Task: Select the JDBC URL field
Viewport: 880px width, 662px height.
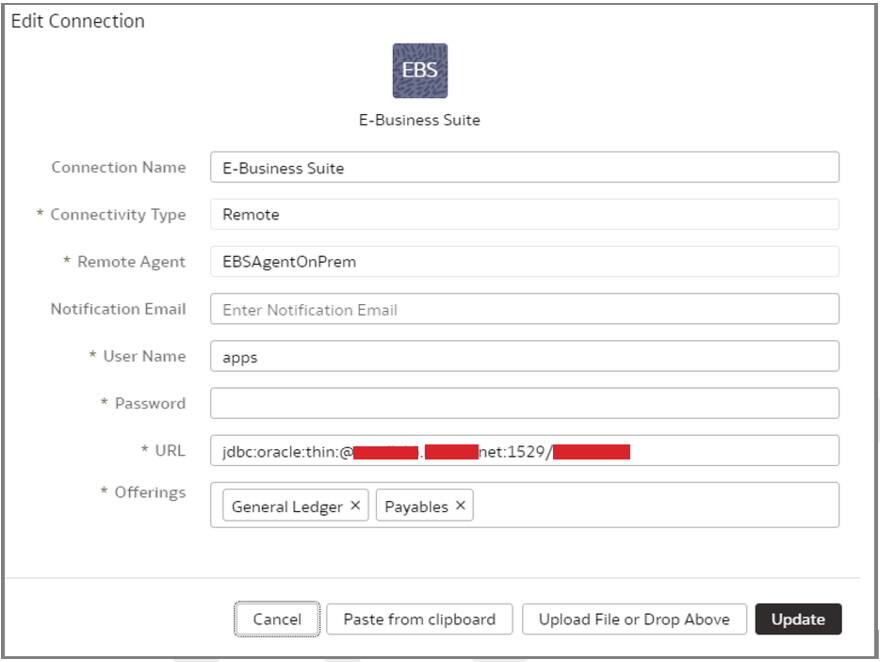Action: point(525,450)
